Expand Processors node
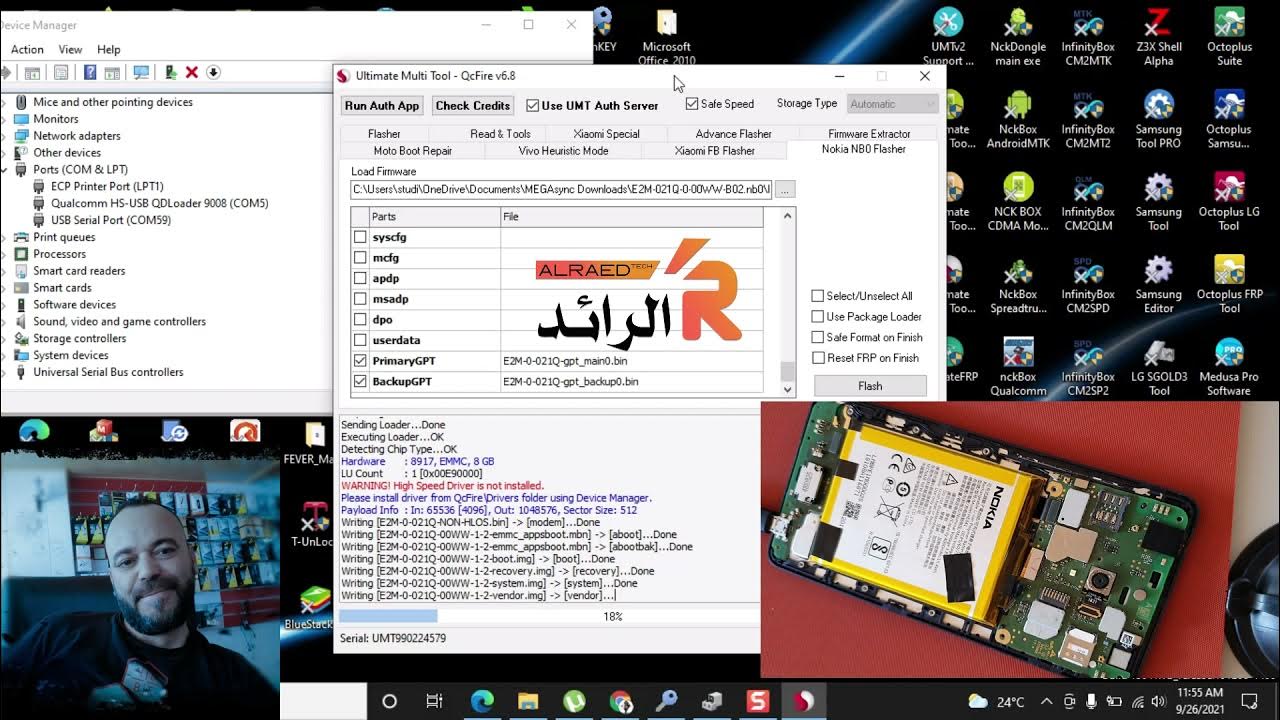The height and width of the screenshot is (720, 1280). (x=6, y=254)
